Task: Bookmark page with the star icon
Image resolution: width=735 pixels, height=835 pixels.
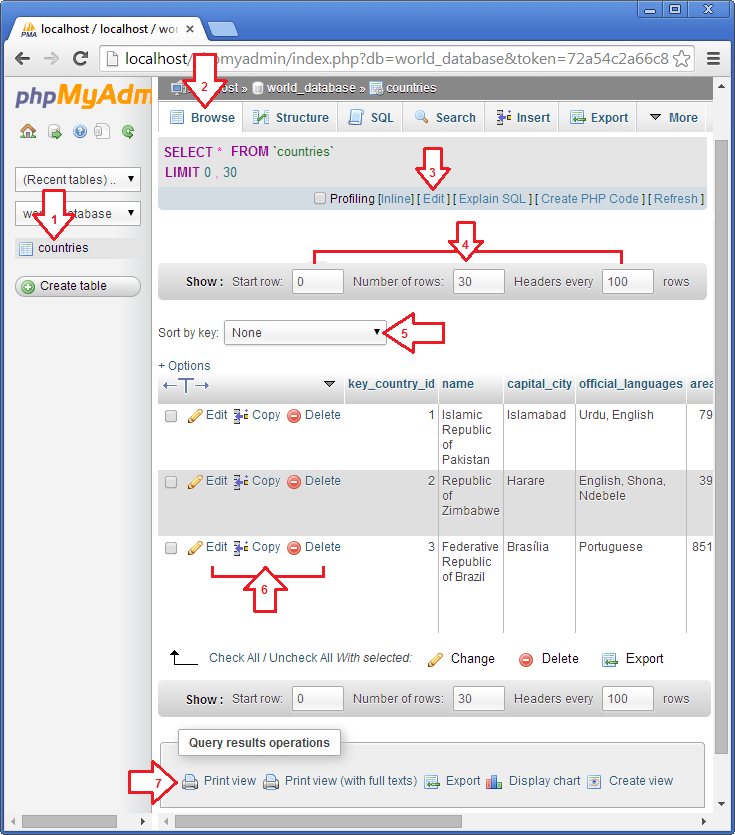Action: pyautogui.click(x=682, y=58)
